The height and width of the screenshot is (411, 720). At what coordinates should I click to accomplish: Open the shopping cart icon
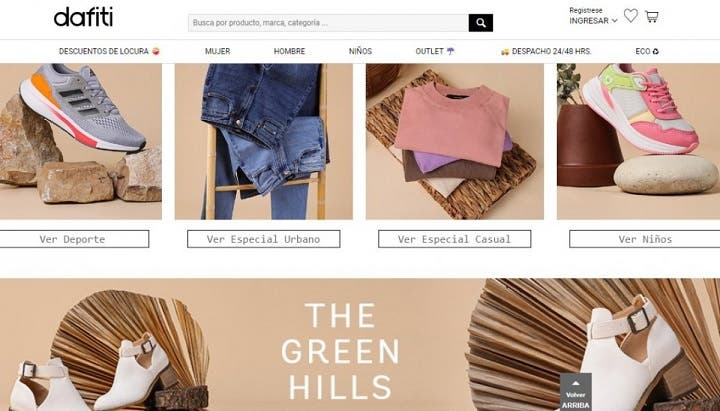tap(652, 17)
